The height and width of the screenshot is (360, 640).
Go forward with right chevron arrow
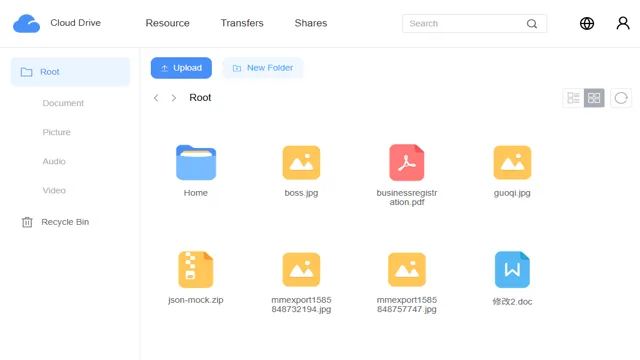[174, 98]
